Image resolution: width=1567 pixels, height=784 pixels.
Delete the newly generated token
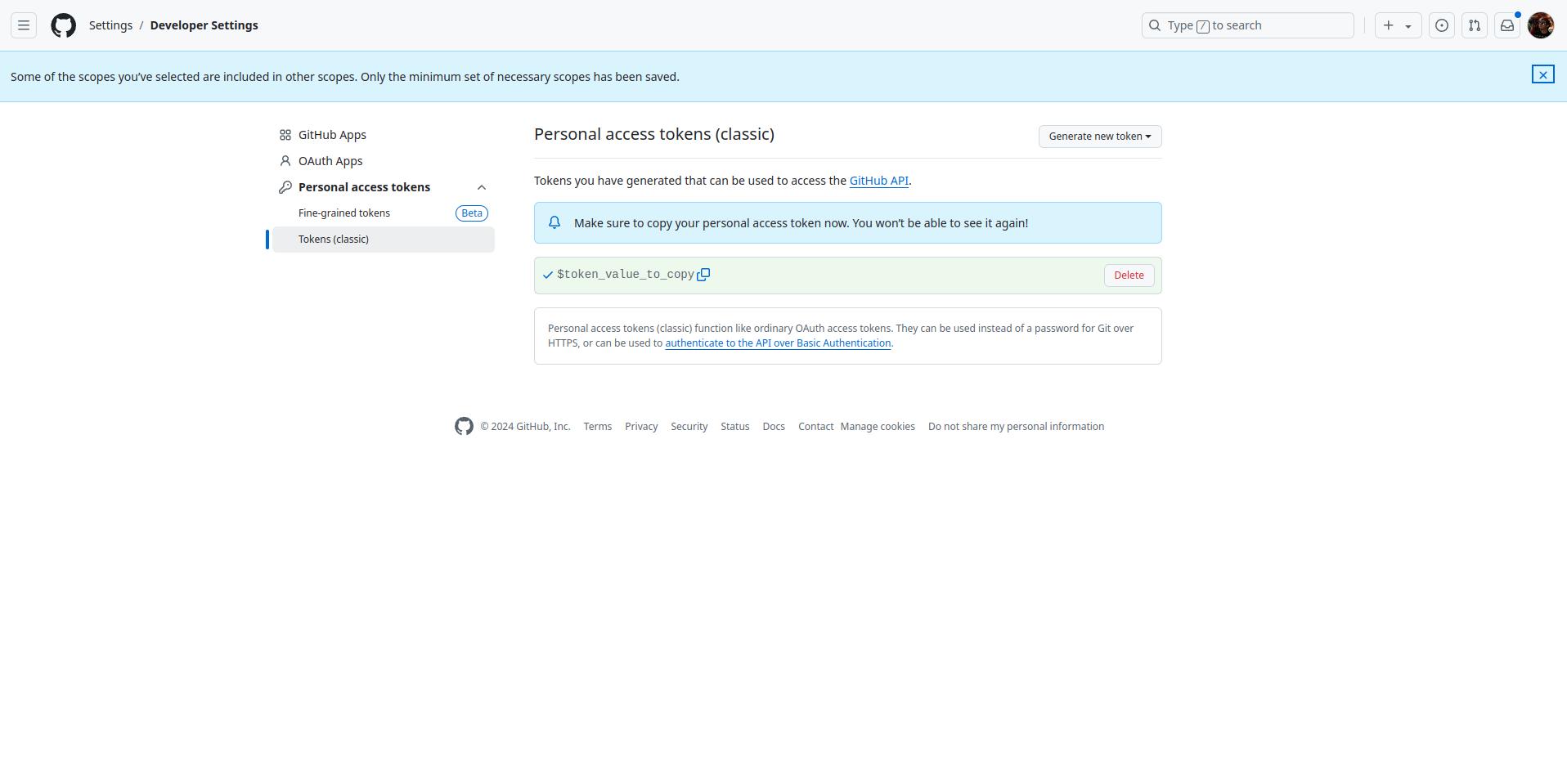(x=1129, y=276)
